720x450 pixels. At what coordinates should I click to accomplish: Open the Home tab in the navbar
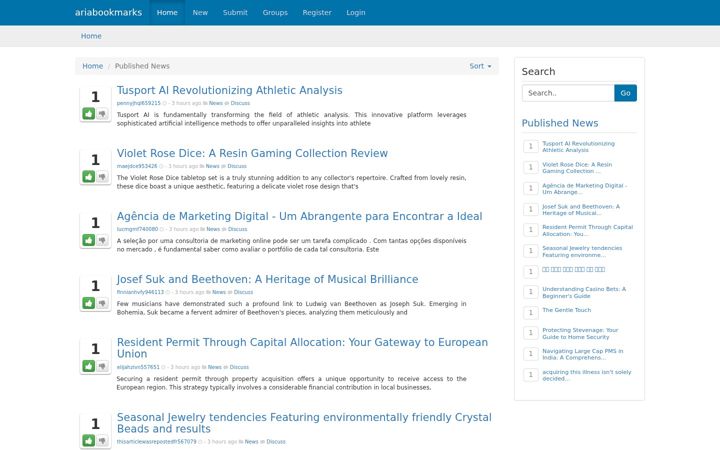[x=167, y=12]
